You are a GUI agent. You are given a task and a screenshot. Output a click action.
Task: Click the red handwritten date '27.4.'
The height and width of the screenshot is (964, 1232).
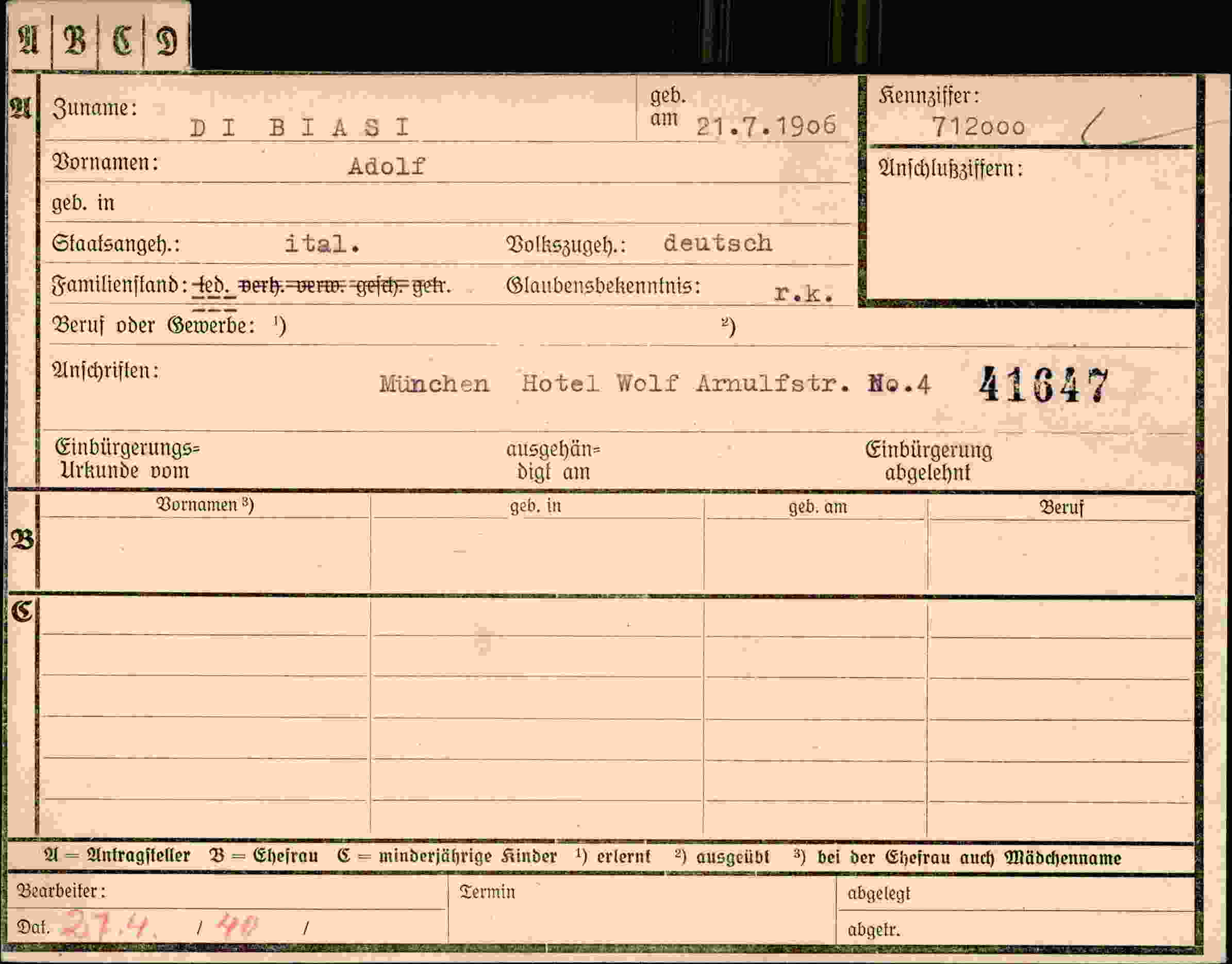pyautogui.click(x=109, y=926)
